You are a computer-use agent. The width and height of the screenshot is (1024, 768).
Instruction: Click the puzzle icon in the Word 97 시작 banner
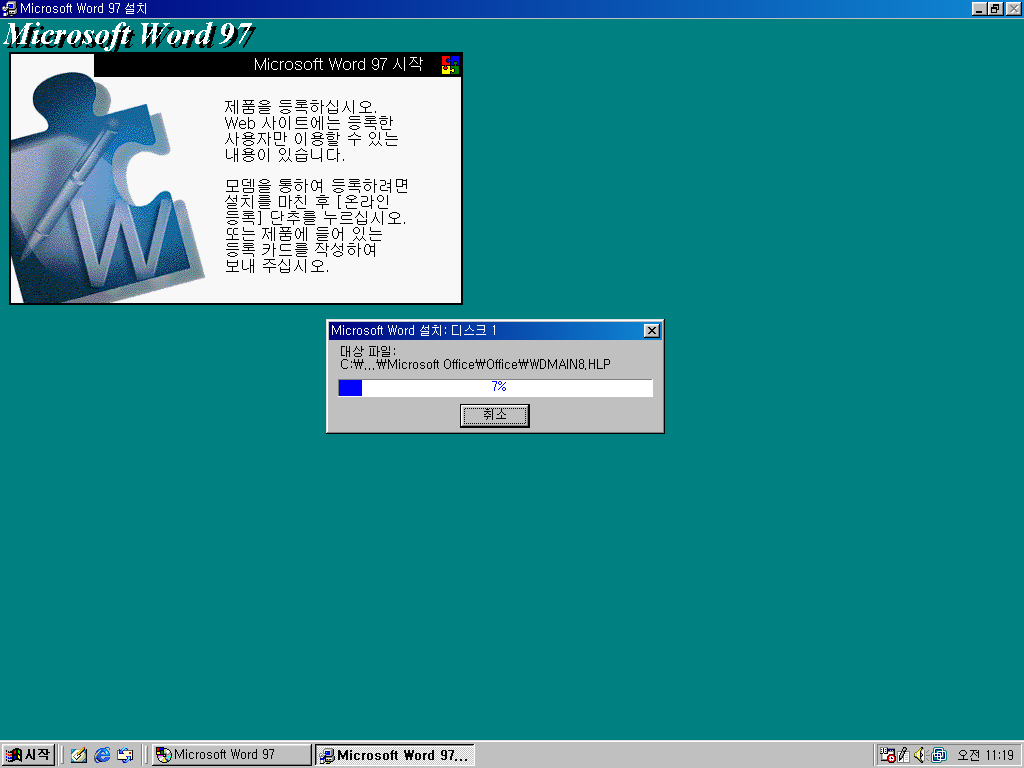point(450,65)
